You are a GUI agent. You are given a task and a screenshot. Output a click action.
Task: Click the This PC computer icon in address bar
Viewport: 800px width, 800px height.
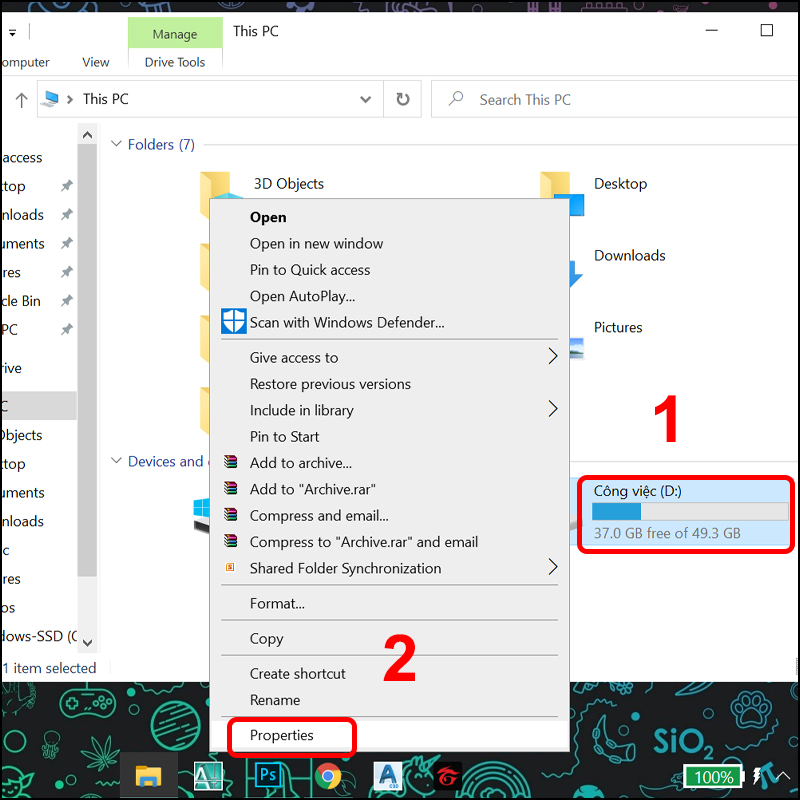tap(51, 98)
